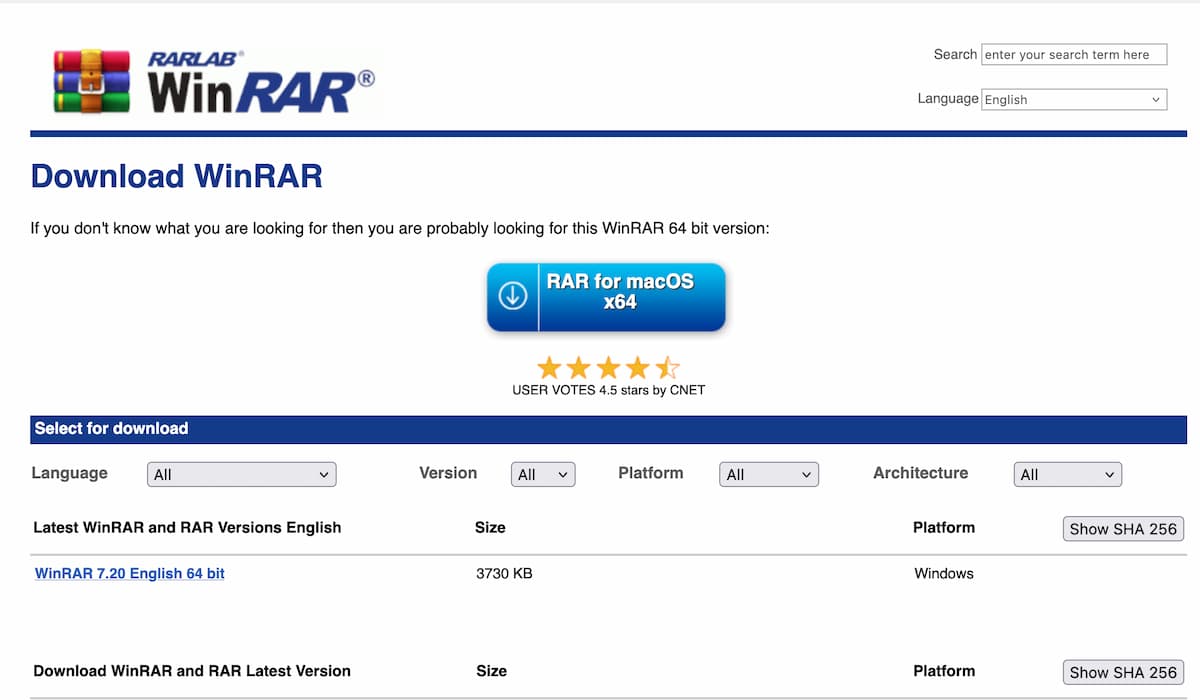The image size is (1200, 700).
Task: Open the Version filter dropdown
Action: pos(544,475)
